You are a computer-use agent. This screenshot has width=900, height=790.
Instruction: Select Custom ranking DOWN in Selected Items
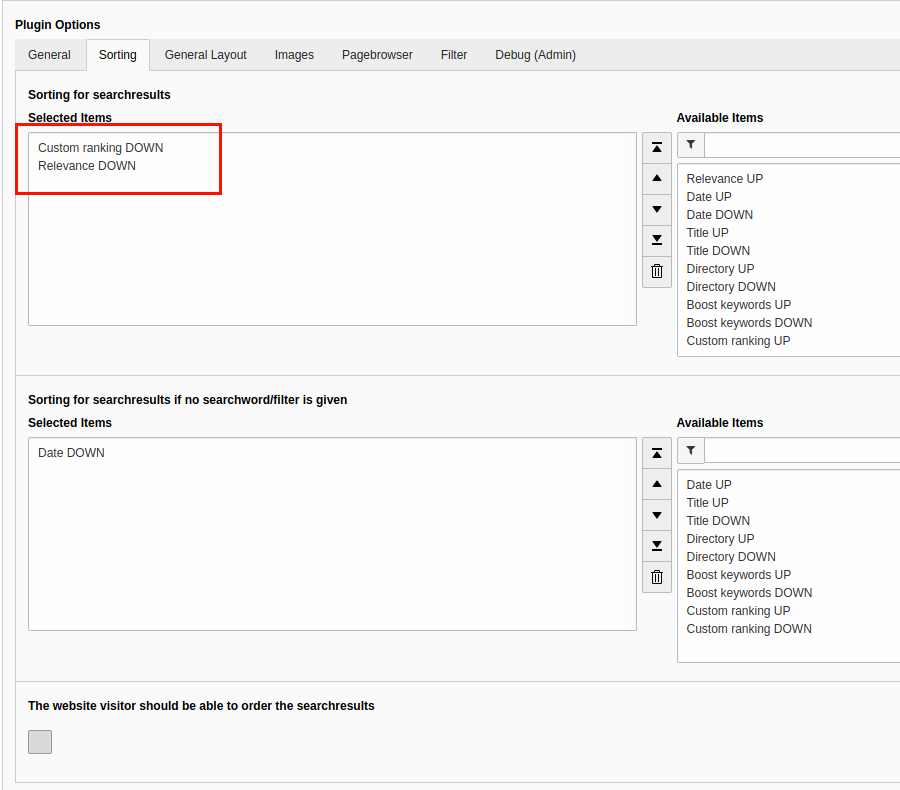[100, 148]
